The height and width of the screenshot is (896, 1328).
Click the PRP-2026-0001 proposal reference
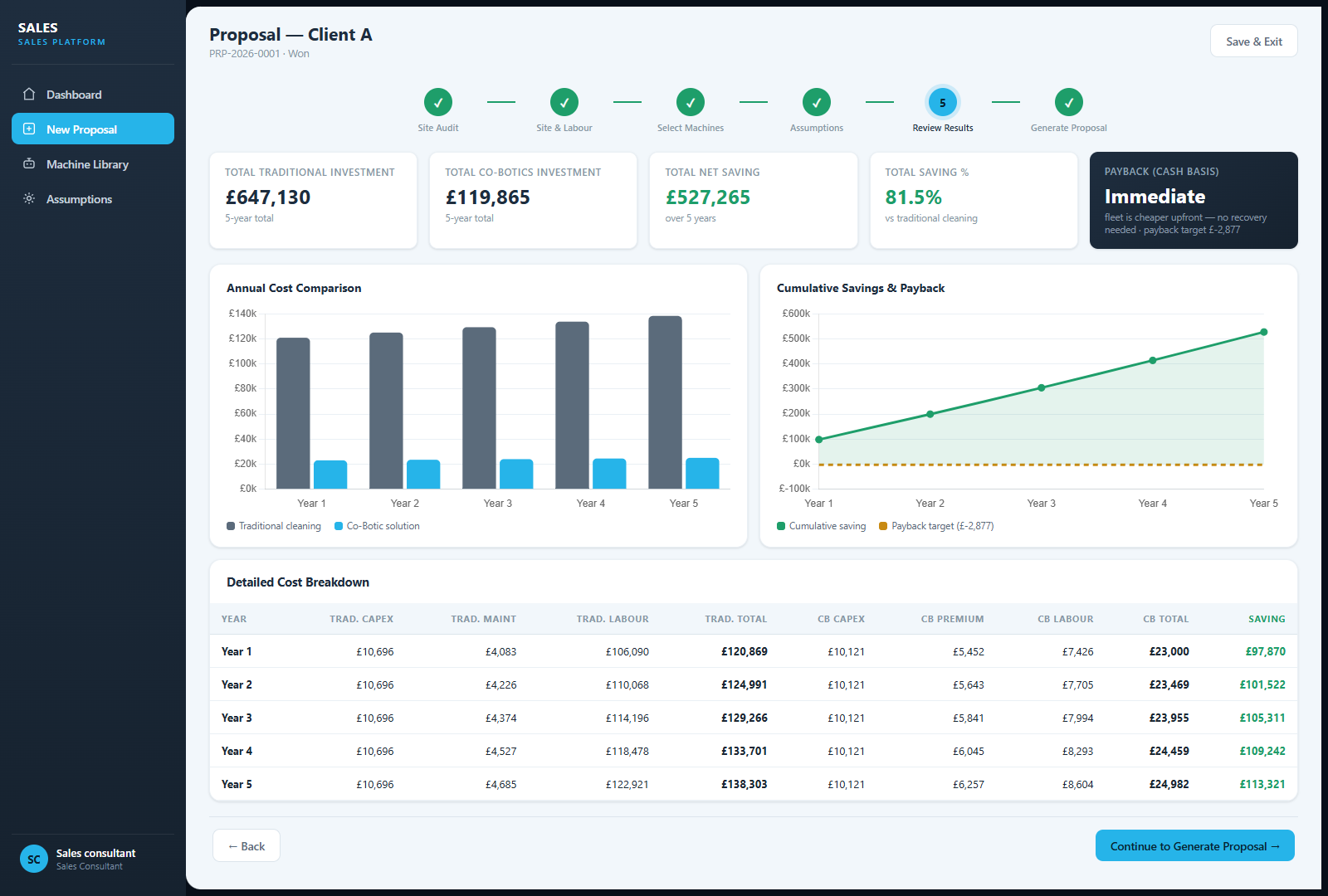coord(245,54)
